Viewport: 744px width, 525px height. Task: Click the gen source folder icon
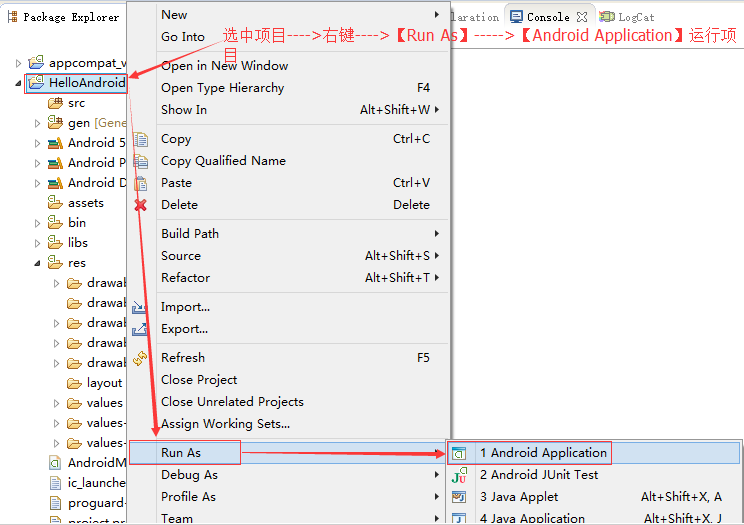55,123
